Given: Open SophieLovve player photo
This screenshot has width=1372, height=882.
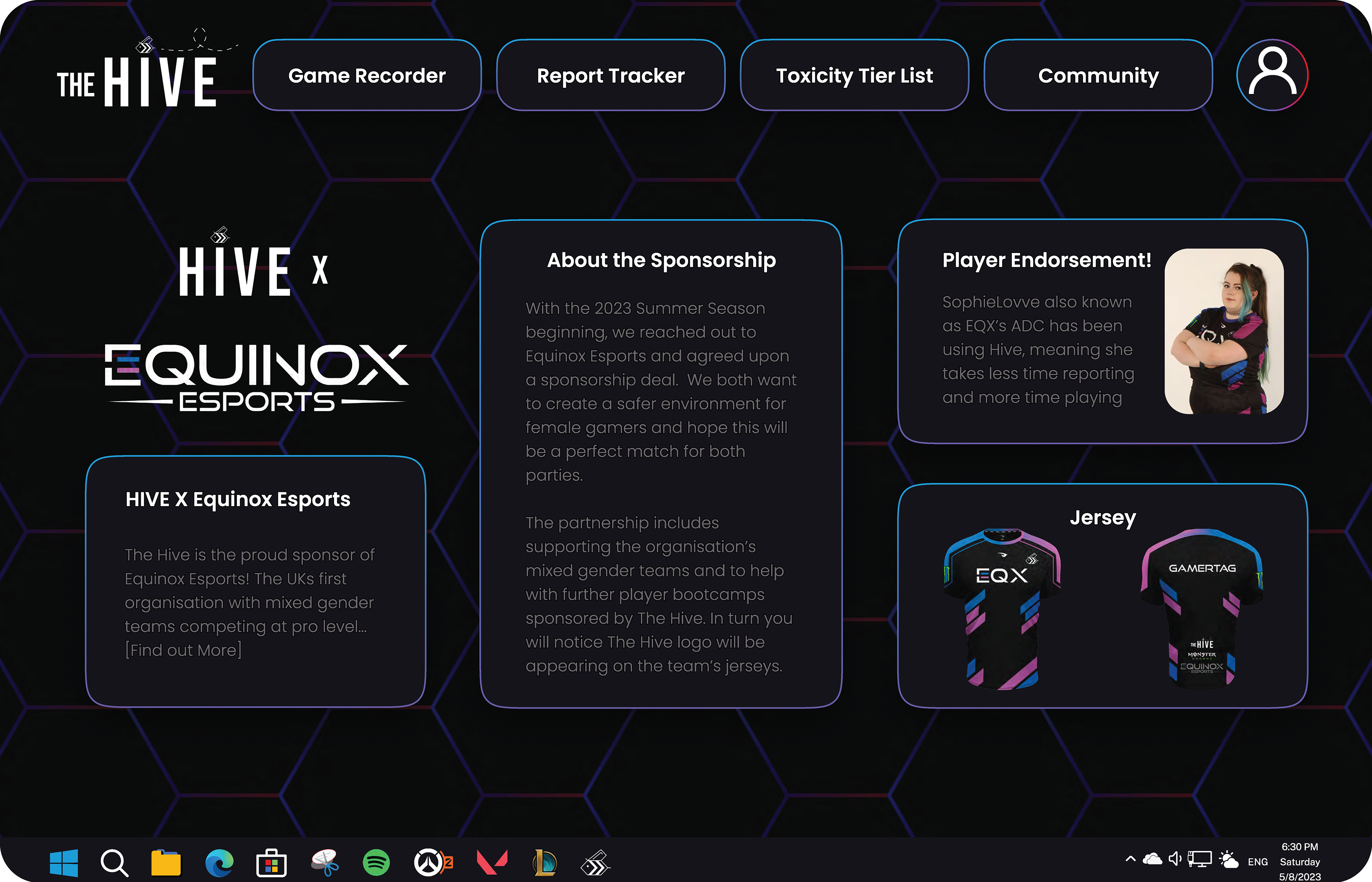Looking at the screenshot, I should 1224,331.
